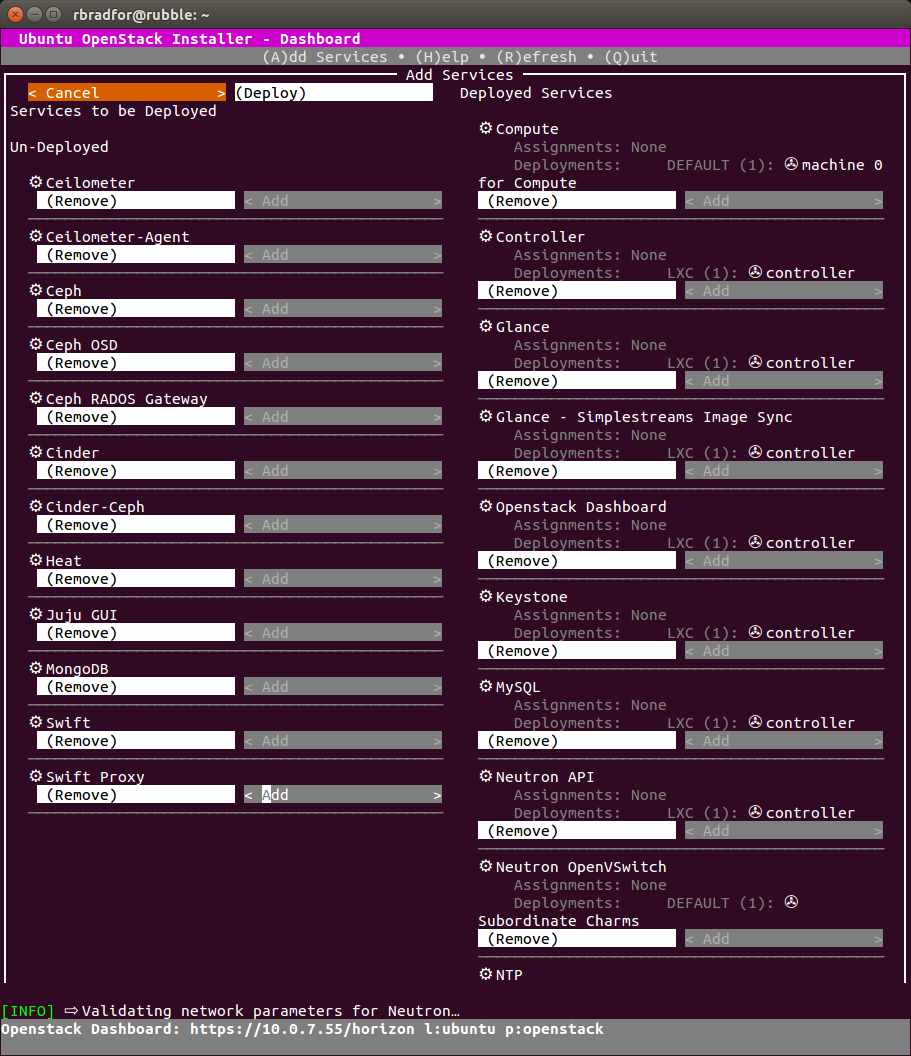Remove the Compute deployed service
Image resolution: width=911 pixels, height=1056 pixels.
coord(577,201)
